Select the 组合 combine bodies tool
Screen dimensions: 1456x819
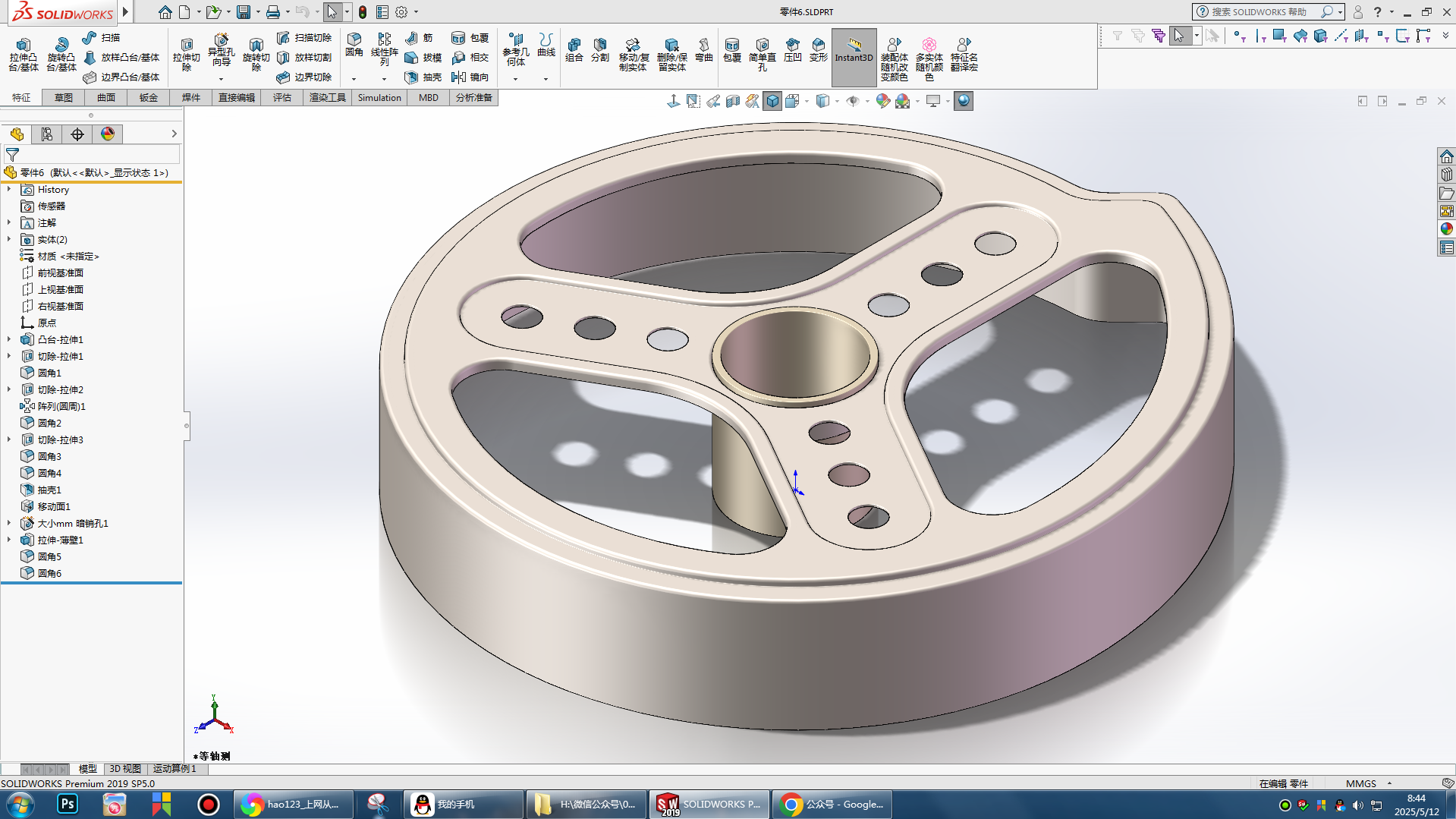click(574, 50)
